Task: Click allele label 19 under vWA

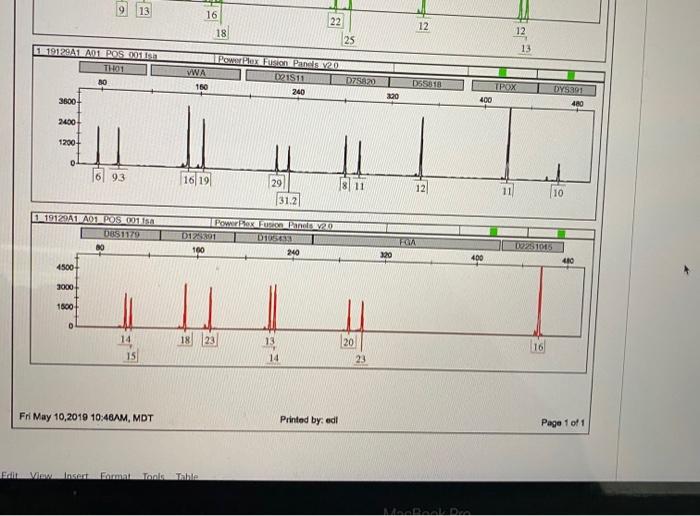Action: 204,181
